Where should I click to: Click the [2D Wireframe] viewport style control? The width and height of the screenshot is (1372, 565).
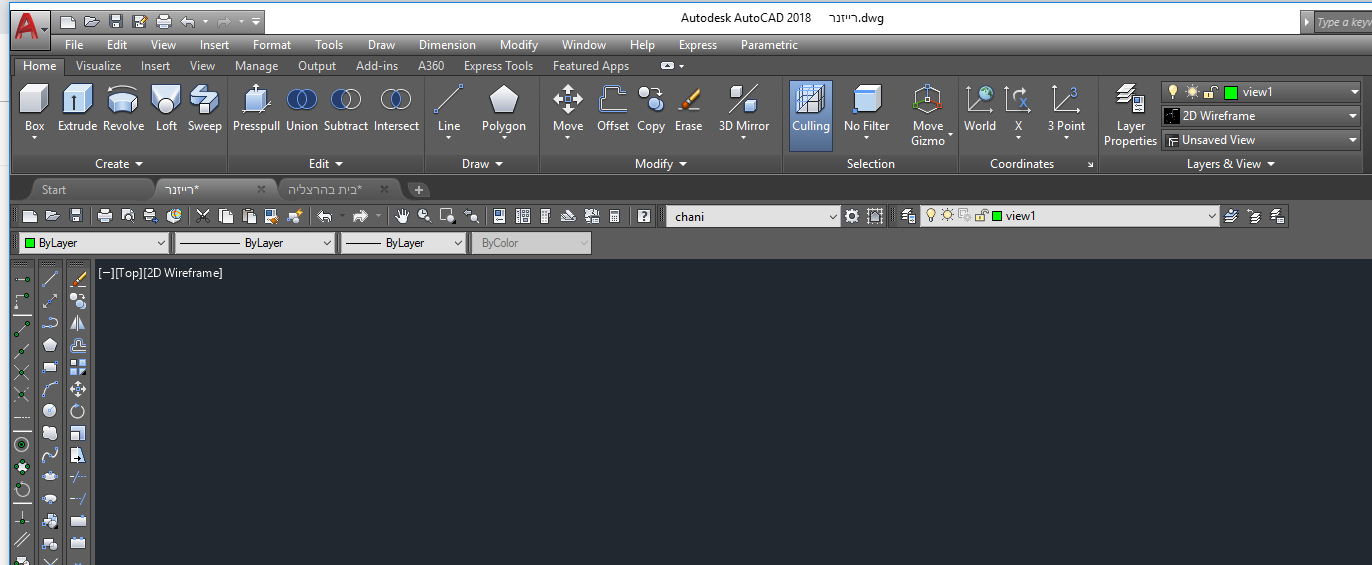[x=183, y=273]
